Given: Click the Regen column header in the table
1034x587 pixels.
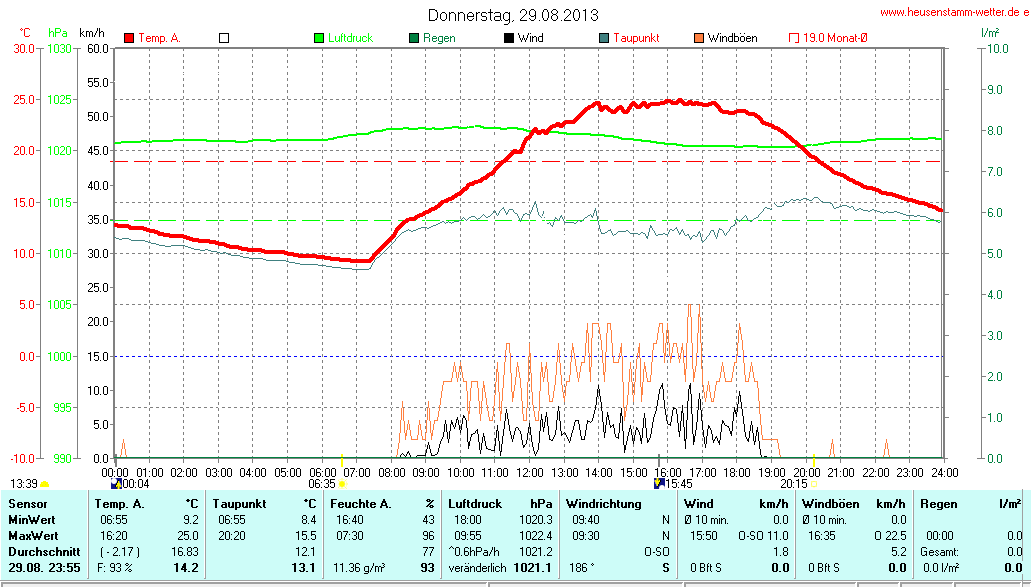Looking at the screenshot, I should (938, 504).
